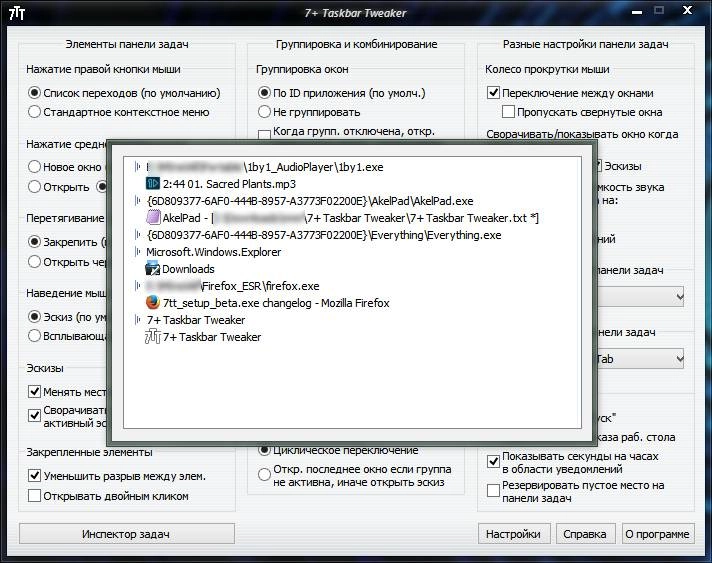Click the 7+ Taskbar Tweaker title bar logo
712x563 pixels.
tap(17, 13)
